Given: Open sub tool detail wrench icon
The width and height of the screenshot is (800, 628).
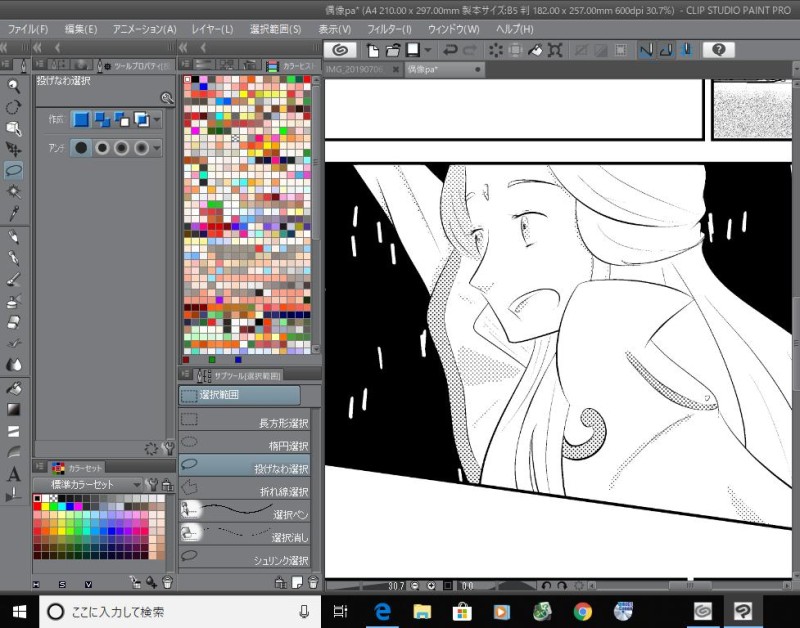Looking at the screenshot, I should [x=168, y=448].
